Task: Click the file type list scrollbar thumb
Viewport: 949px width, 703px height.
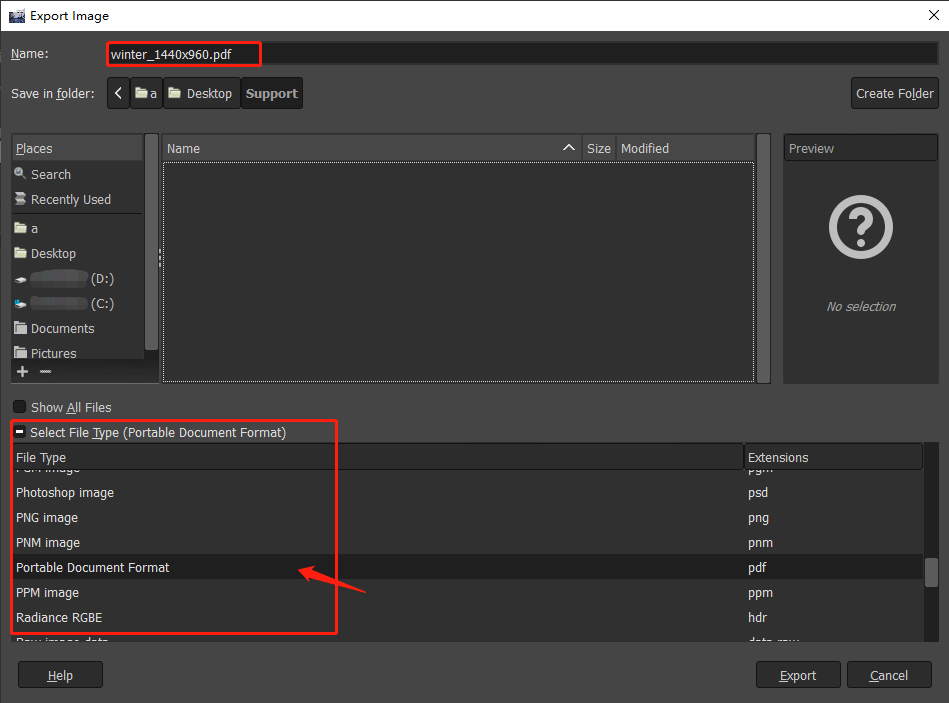Action: pos(931,572)
